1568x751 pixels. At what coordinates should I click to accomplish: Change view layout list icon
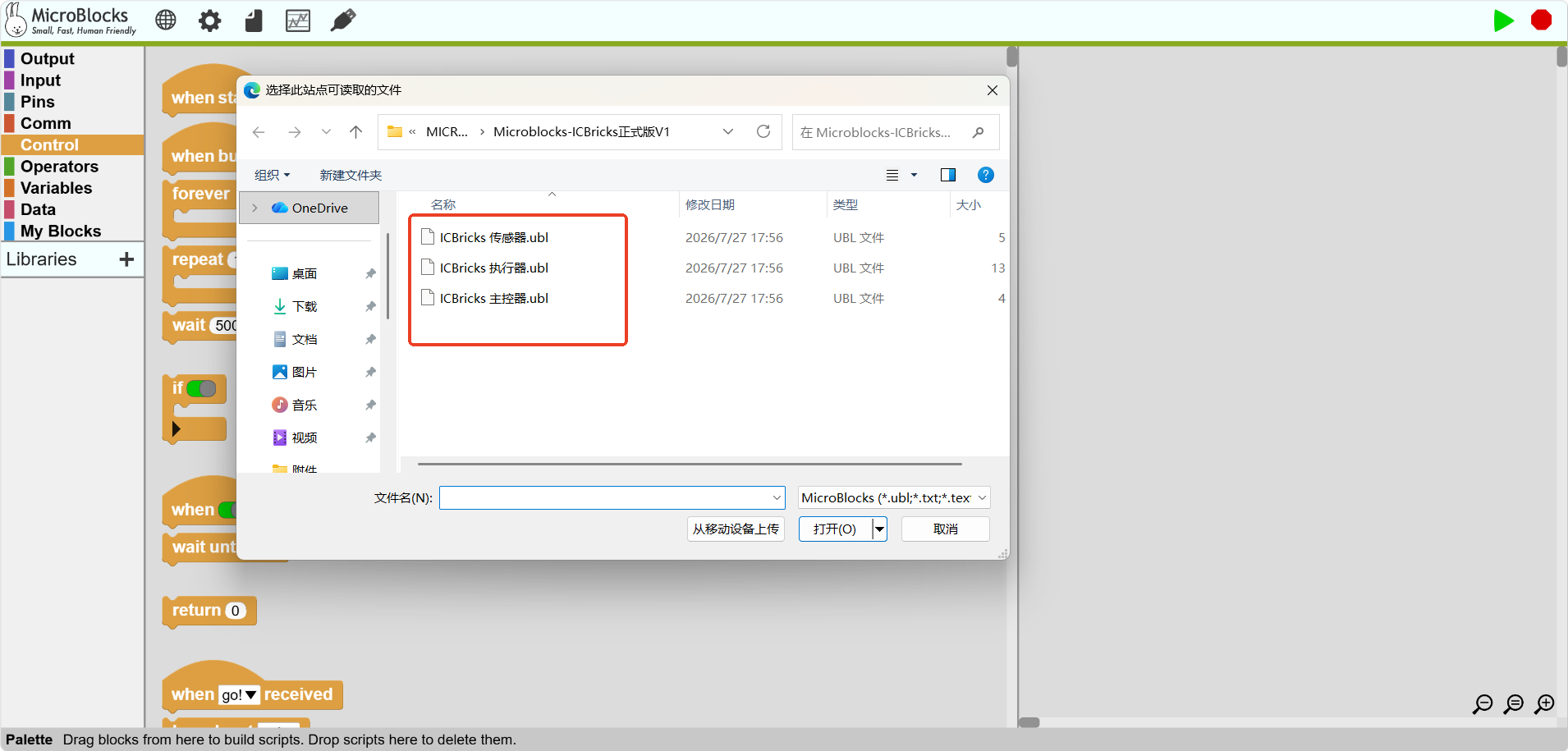coord(892,175)
